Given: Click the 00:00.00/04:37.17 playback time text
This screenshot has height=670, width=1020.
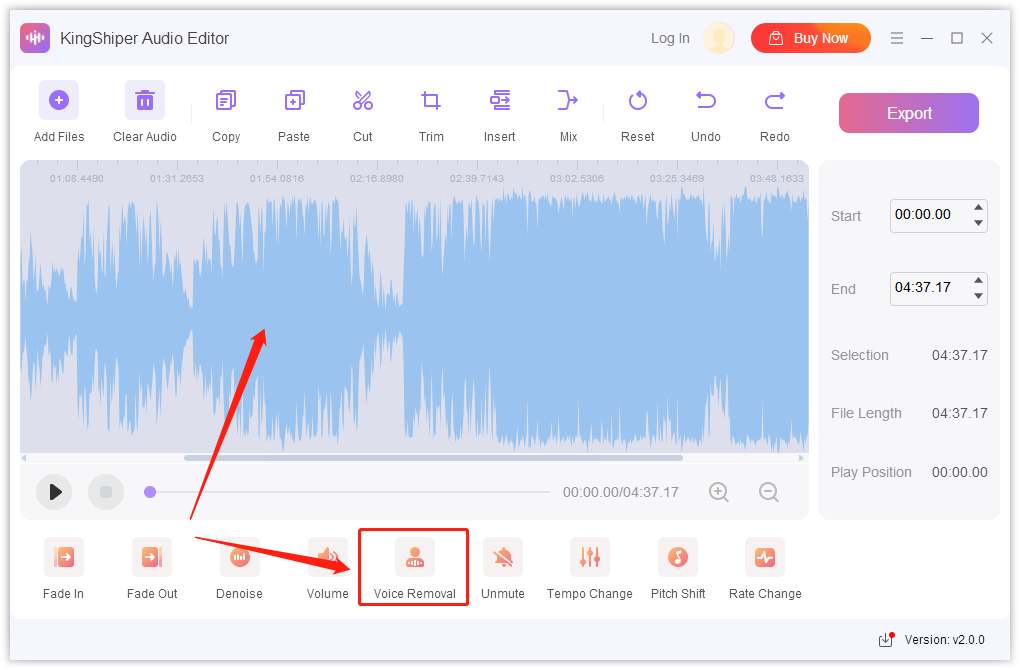Looking at the screenshot, I should 621,492.
